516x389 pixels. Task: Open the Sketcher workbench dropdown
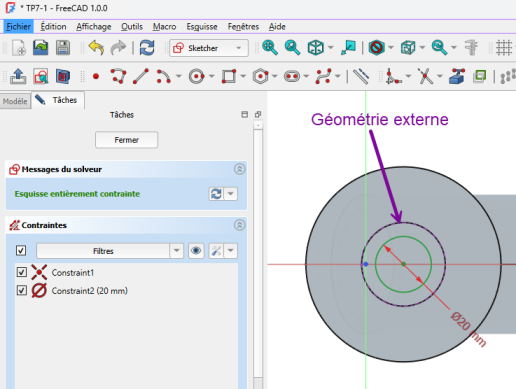click(x=209, y=48)
